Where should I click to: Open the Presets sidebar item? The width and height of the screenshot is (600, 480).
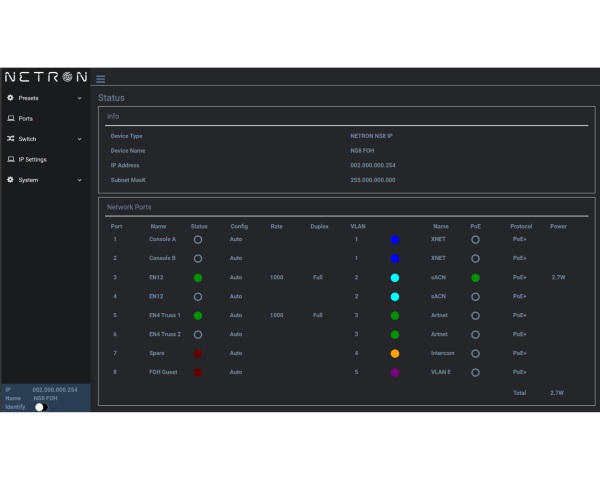point(45,98)
